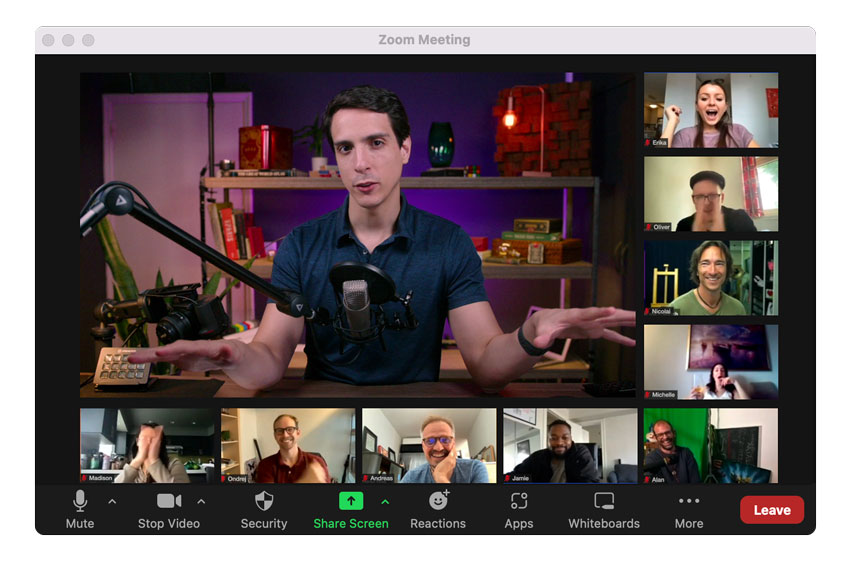Expand the audio options caret beside Mute
Image resolution: width=850 pixels, height=578 pixels.
[x=112, y=501]
